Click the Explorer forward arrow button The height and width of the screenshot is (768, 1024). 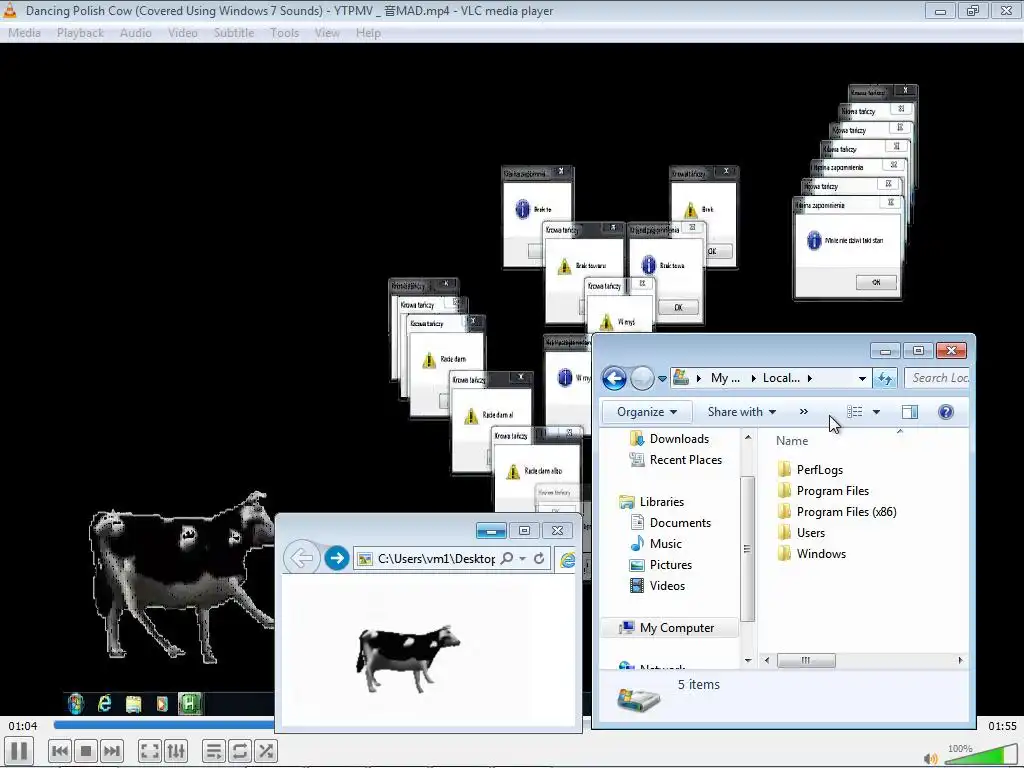click(x=642, y=378)
